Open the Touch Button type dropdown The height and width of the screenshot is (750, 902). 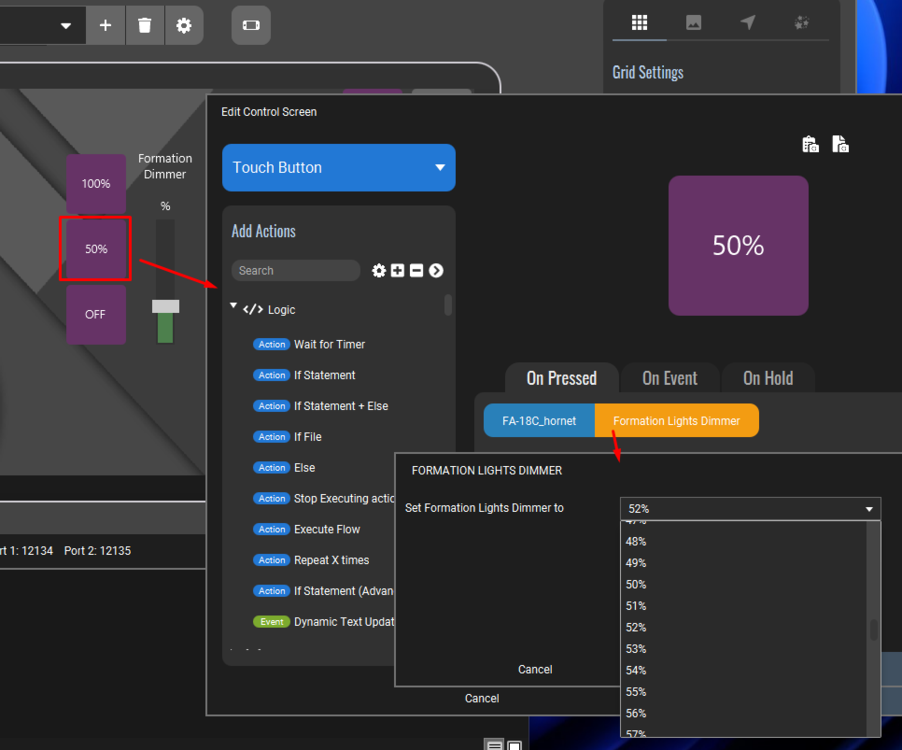point(339,167)
